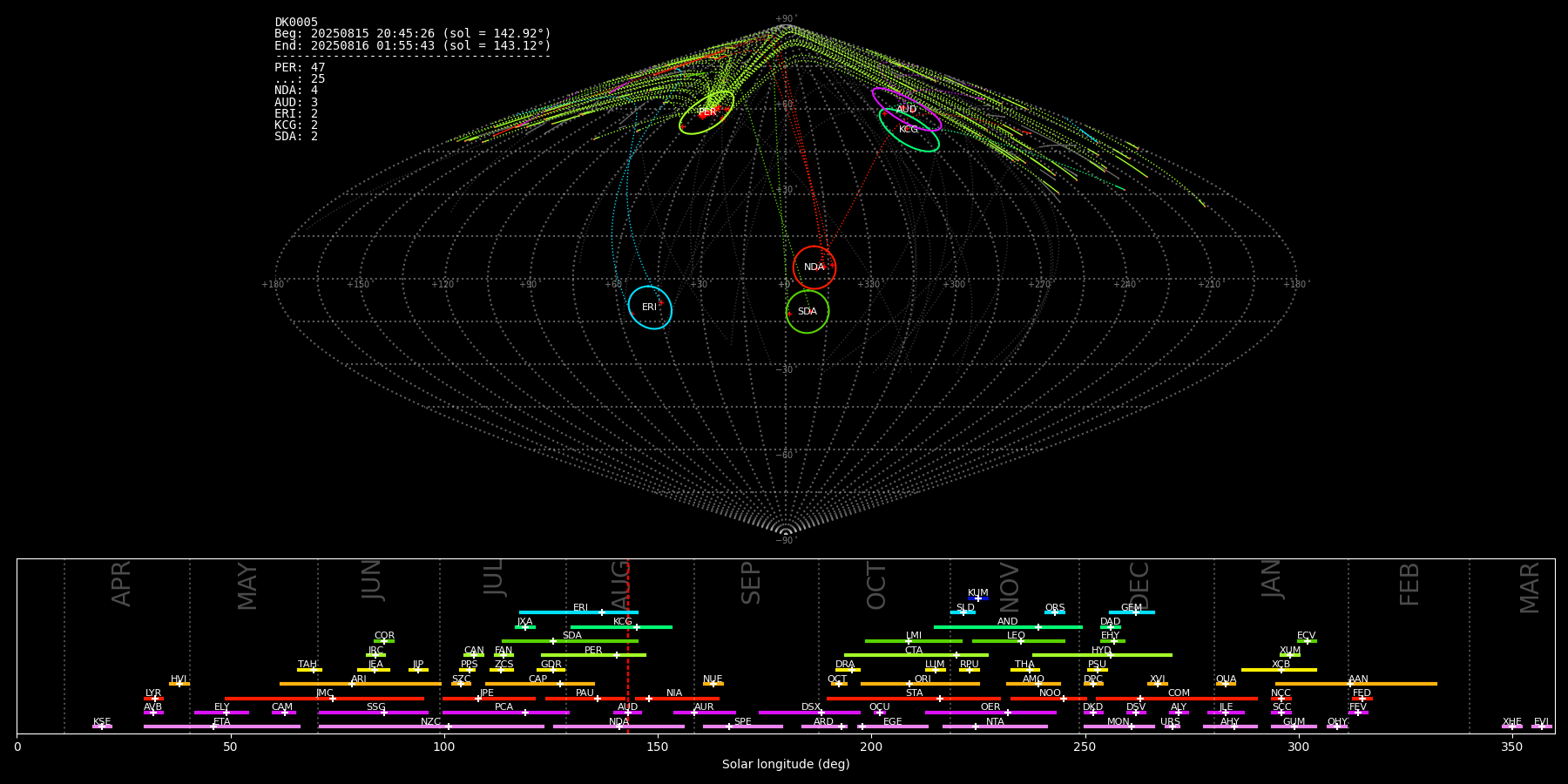1568x784 pixels.
Task: Click the 'PER: 47' count in legend
Action: (300, 67)
